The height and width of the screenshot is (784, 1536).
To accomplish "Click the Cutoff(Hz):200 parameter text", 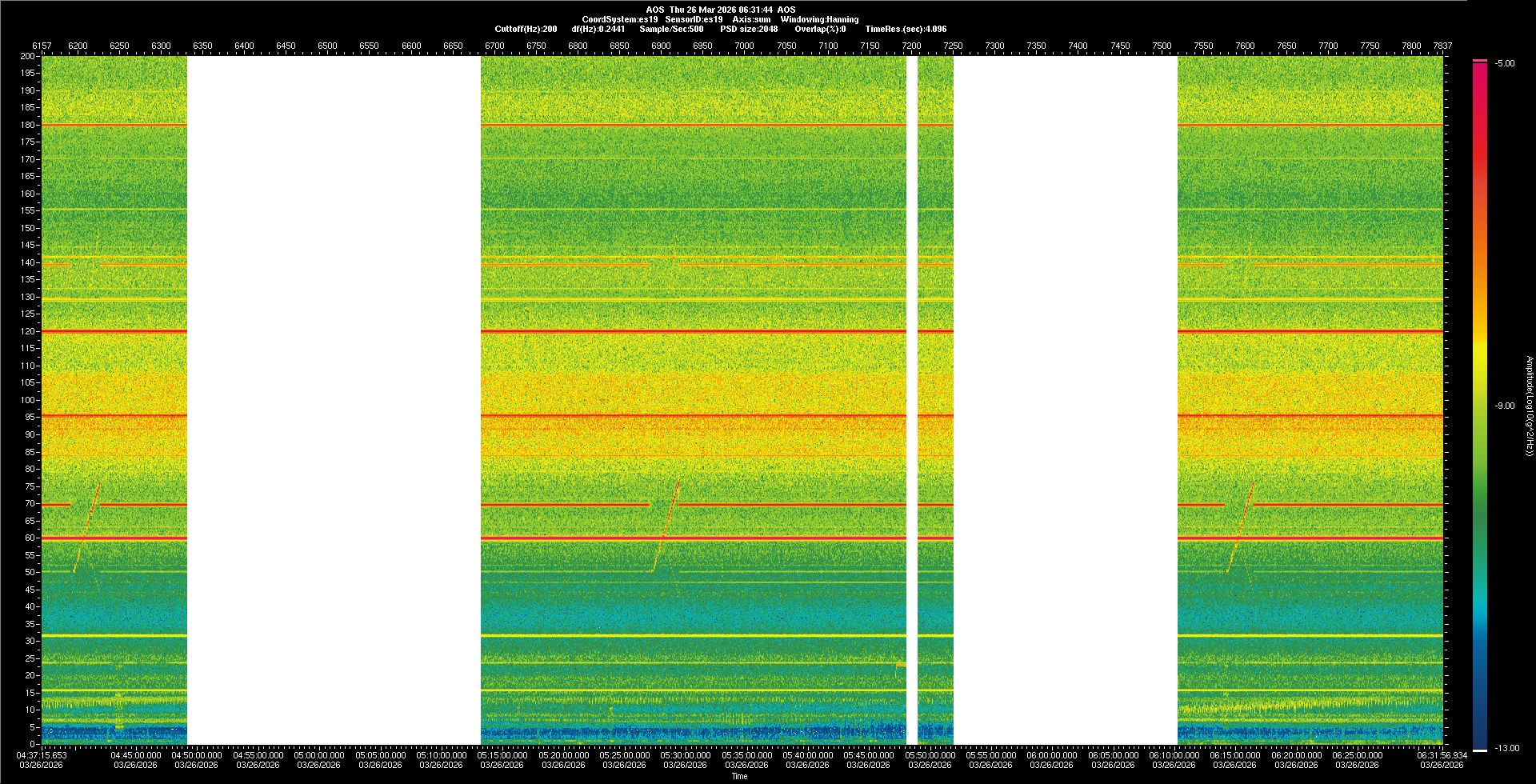I will (x=526, y=29).
